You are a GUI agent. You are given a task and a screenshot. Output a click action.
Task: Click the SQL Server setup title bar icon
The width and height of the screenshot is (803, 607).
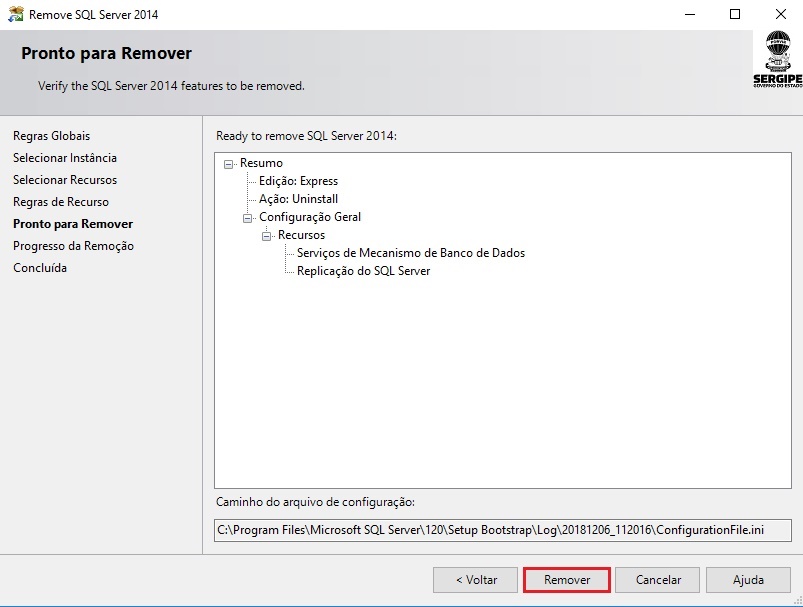click(15, 15)
